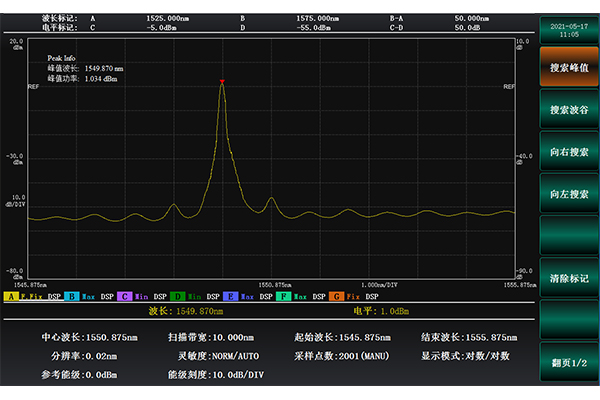The height and width of the screenshot is (400, 600).
Task: Select trace D green indicator
Action: pos(176,297)
